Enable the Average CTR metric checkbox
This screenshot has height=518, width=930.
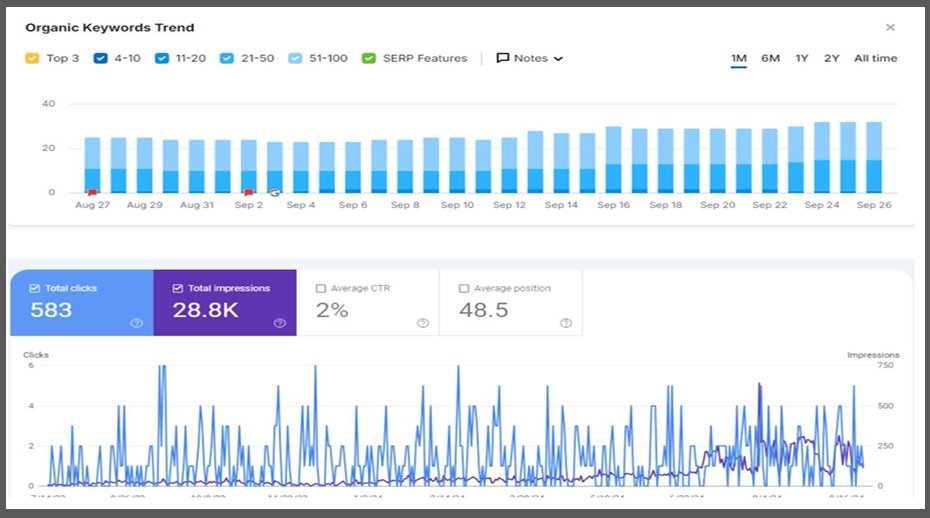click(x=321, y=289)
